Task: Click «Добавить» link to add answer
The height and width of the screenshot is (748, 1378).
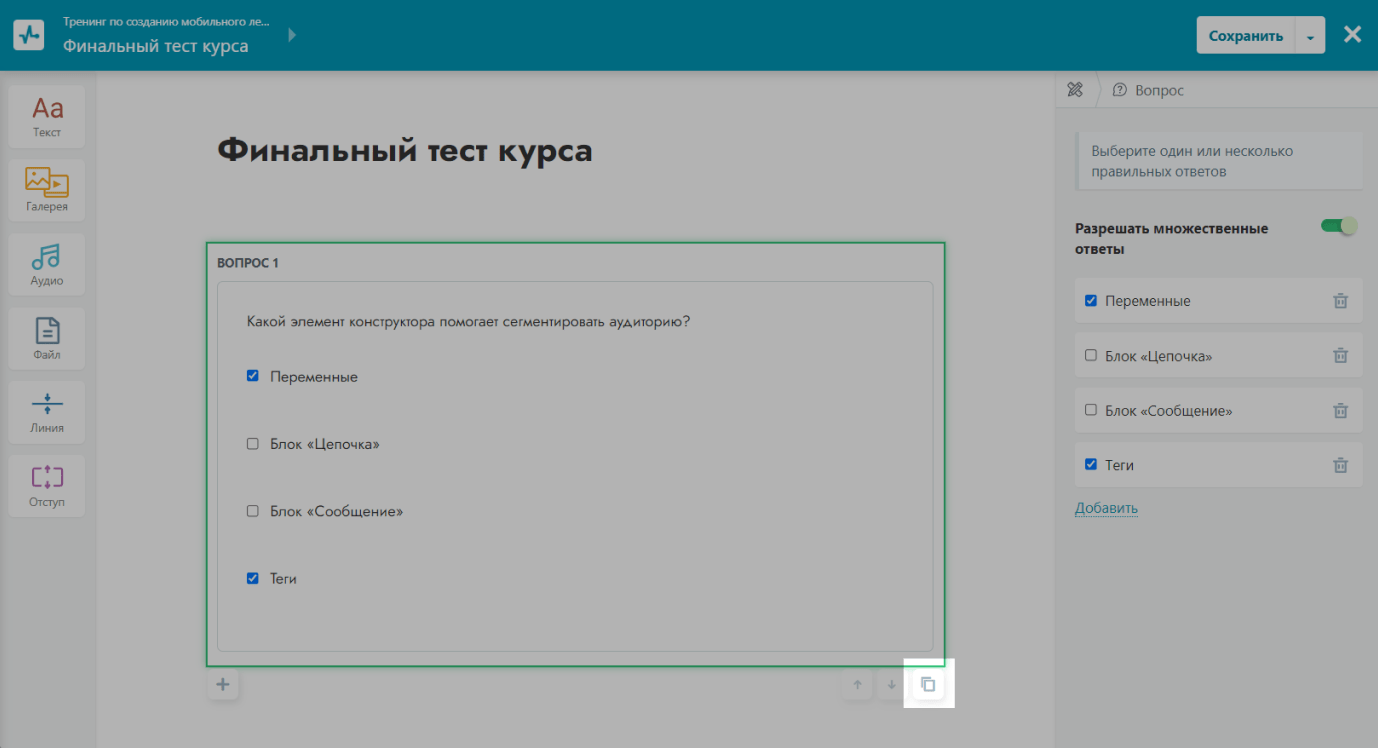Action: (1106, 508)
